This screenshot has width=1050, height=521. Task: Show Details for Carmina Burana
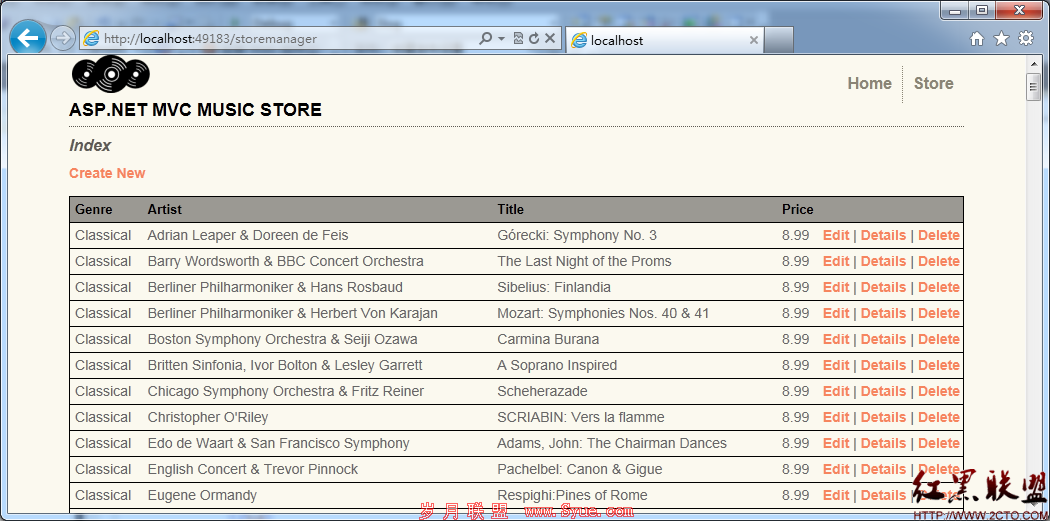click(x=883, y=340)
